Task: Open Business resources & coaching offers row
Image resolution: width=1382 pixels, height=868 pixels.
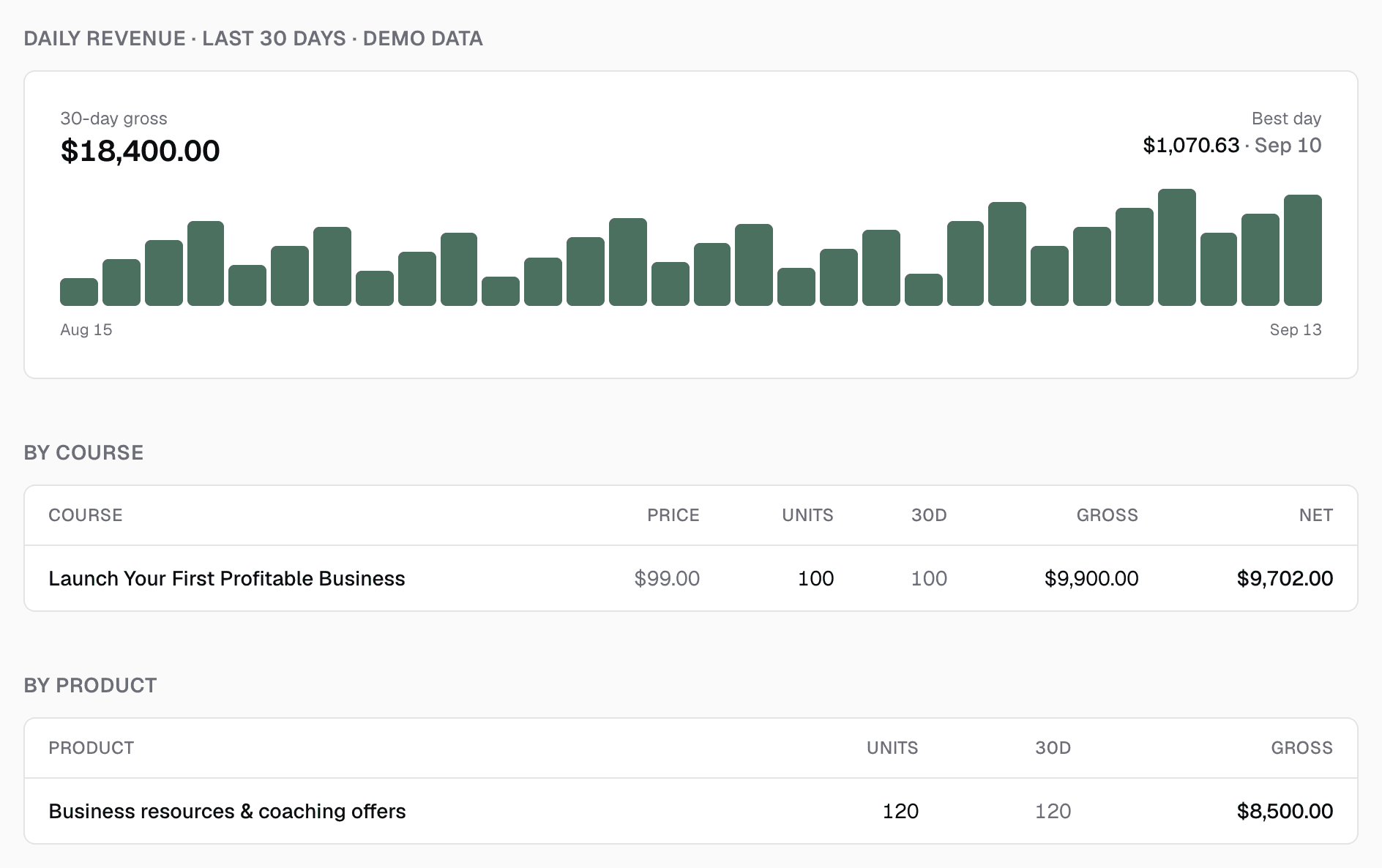Action: (691, 811)
